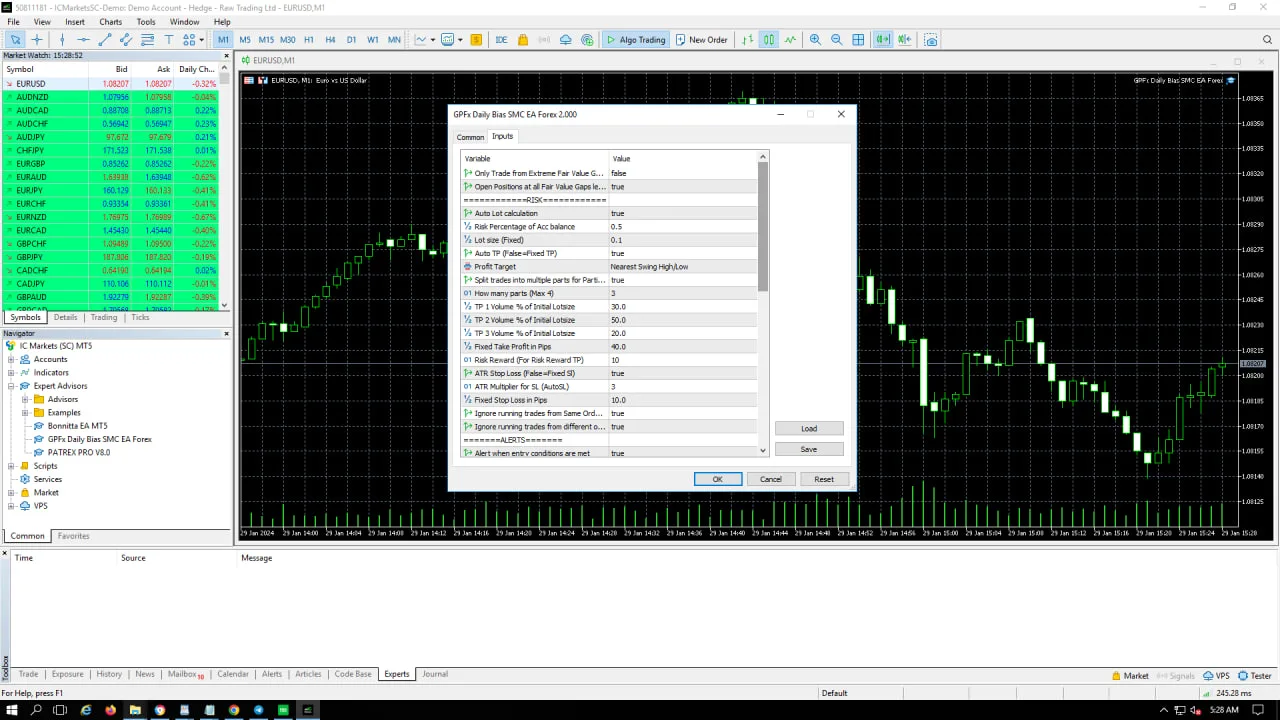Expand the Market node in Navigator
This screenshot has height=720, width=1280.
(12, 492)
